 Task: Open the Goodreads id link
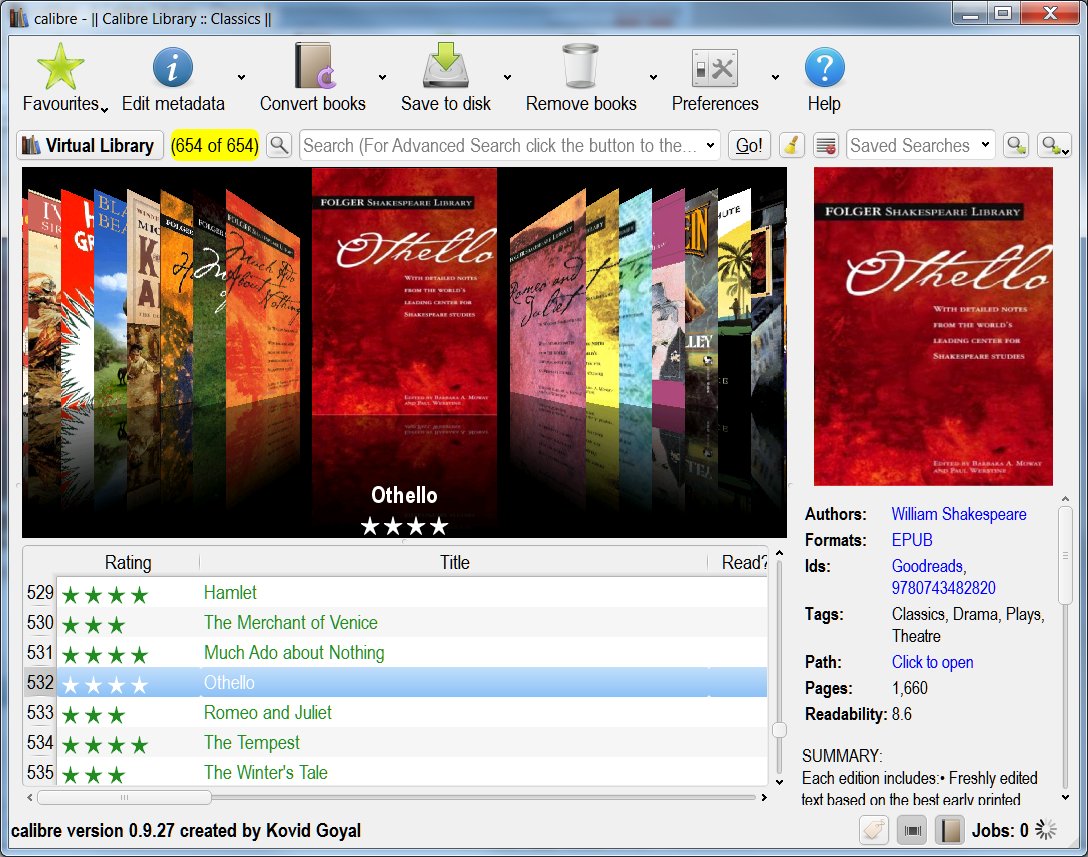pos(928,566)
